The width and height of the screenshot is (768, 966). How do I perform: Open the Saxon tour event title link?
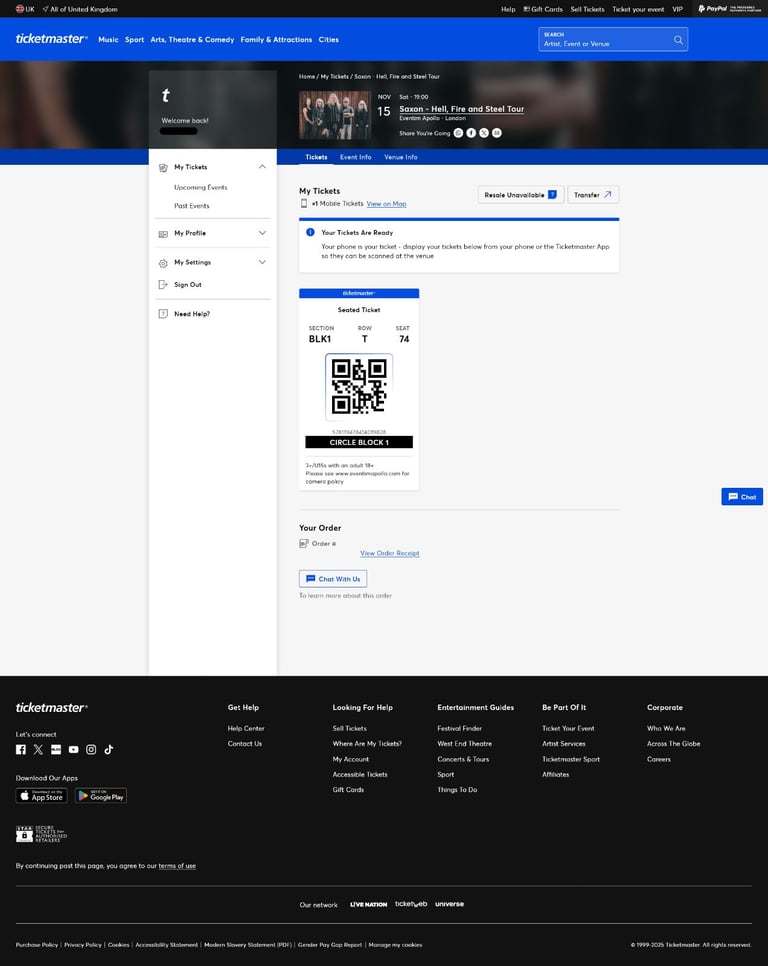click(x=462, y=109)
